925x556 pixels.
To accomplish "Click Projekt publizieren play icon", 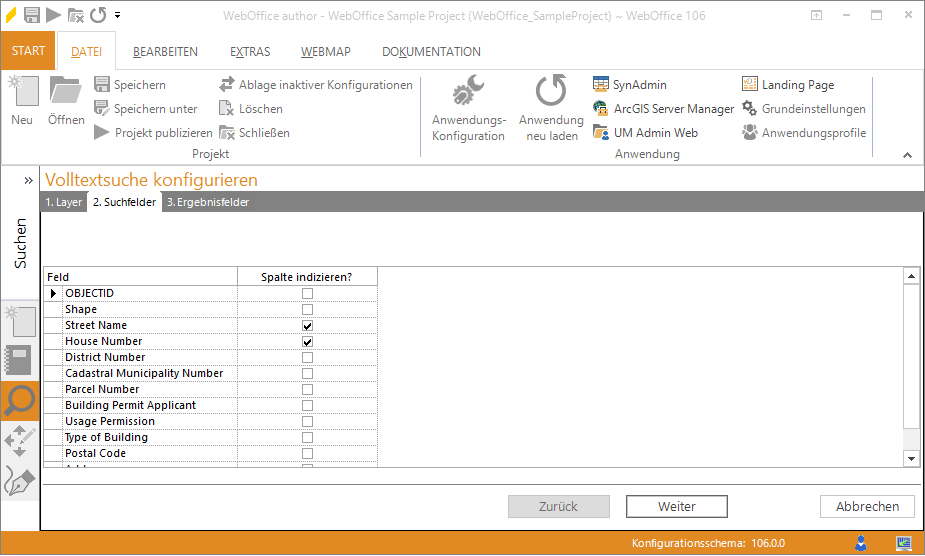I will pyautogui.click(x=102, y=133).
